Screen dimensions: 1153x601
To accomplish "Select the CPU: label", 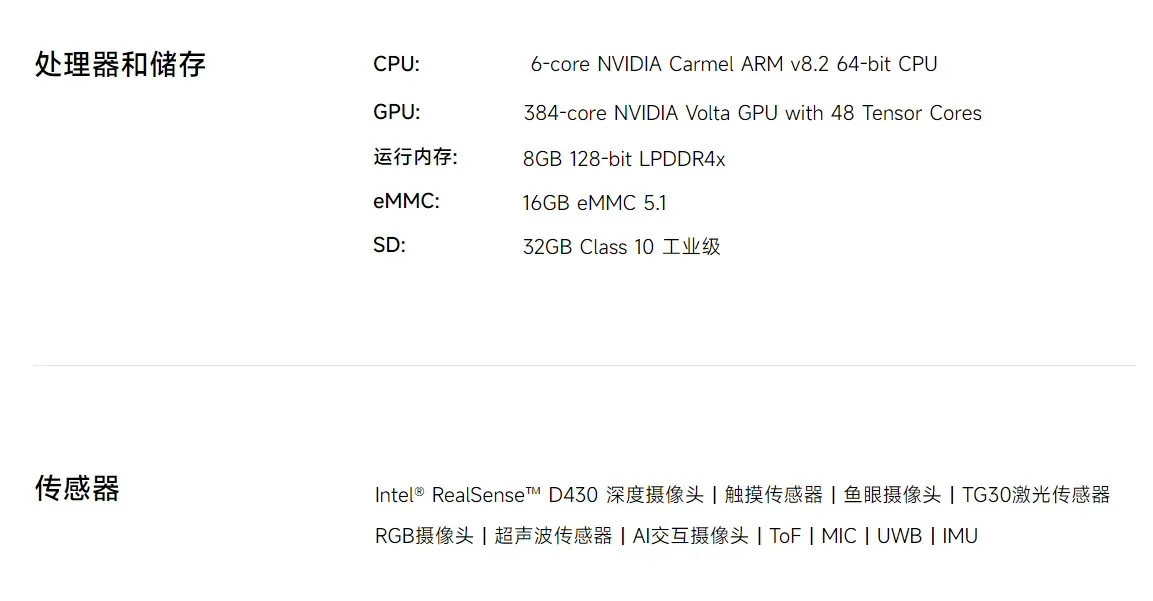I will 396,64.
